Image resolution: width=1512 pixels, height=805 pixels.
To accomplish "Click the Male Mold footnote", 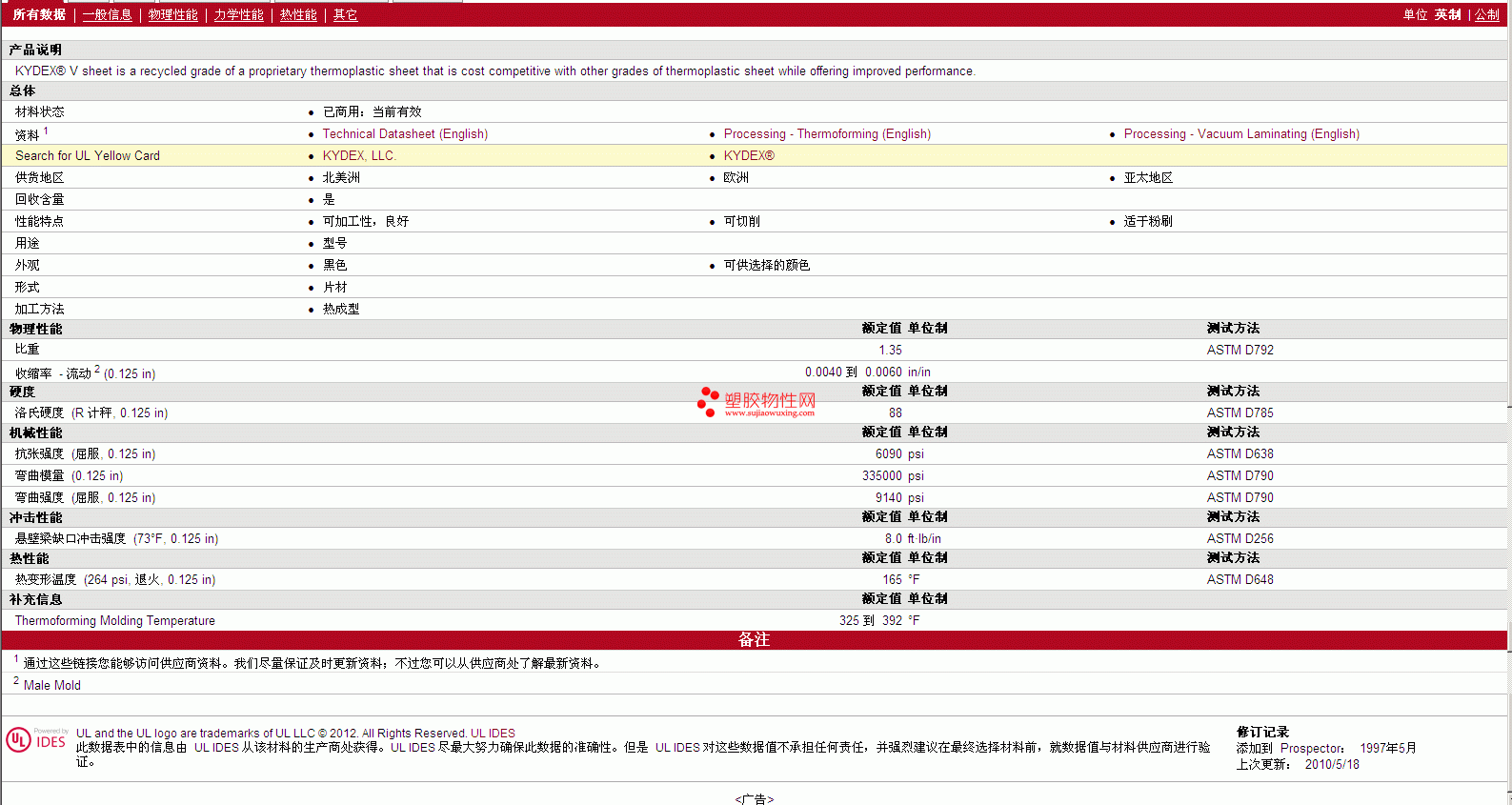I will point(52,686).
